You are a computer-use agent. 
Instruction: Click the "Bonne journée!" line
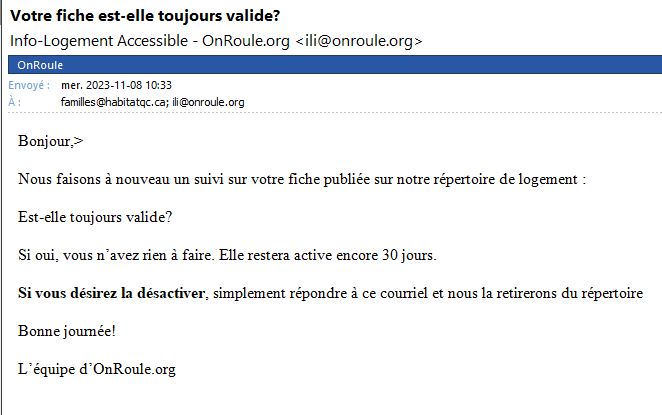coord(67,331)
